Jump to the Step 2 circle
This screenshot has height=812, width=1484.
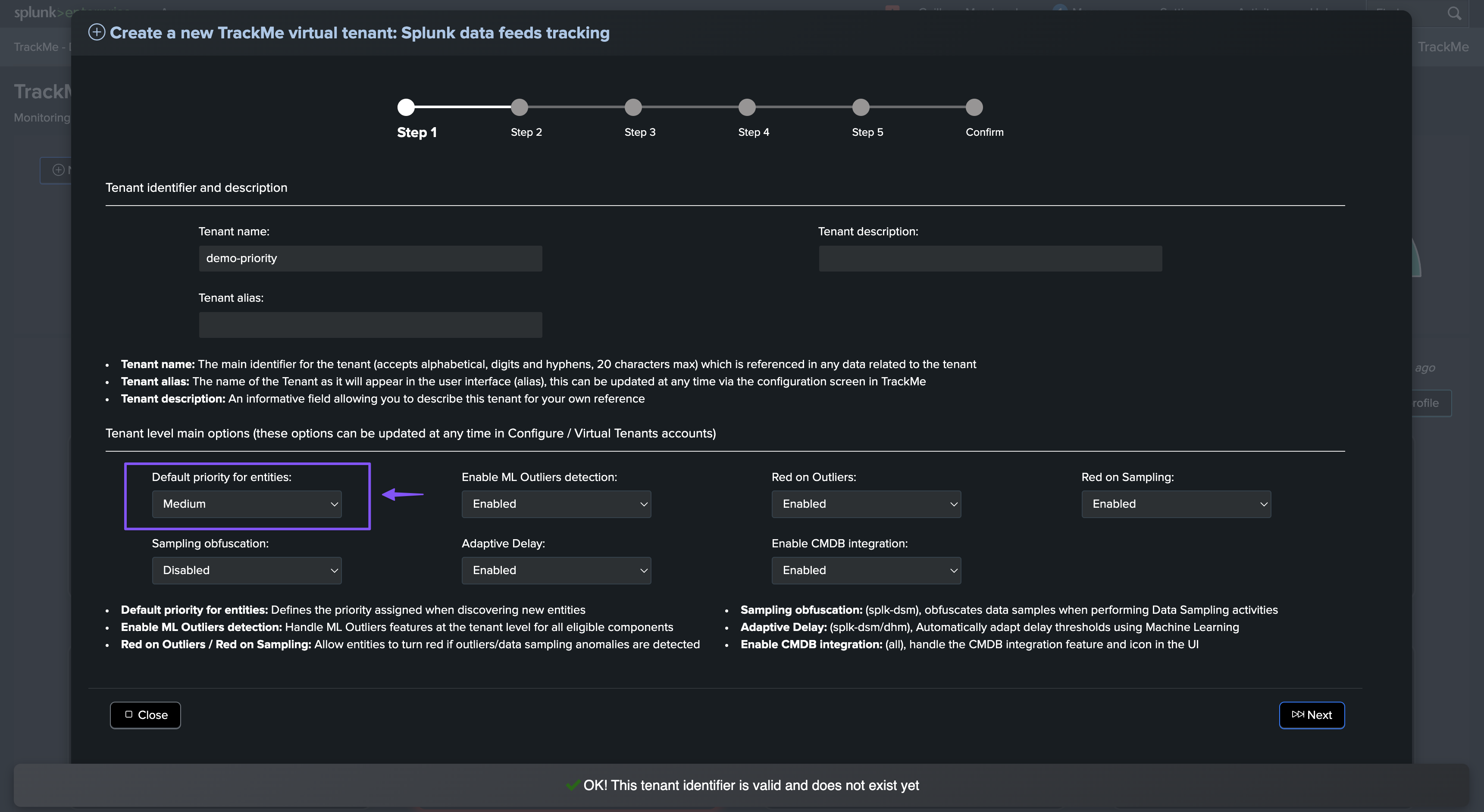tap(519, 107)
